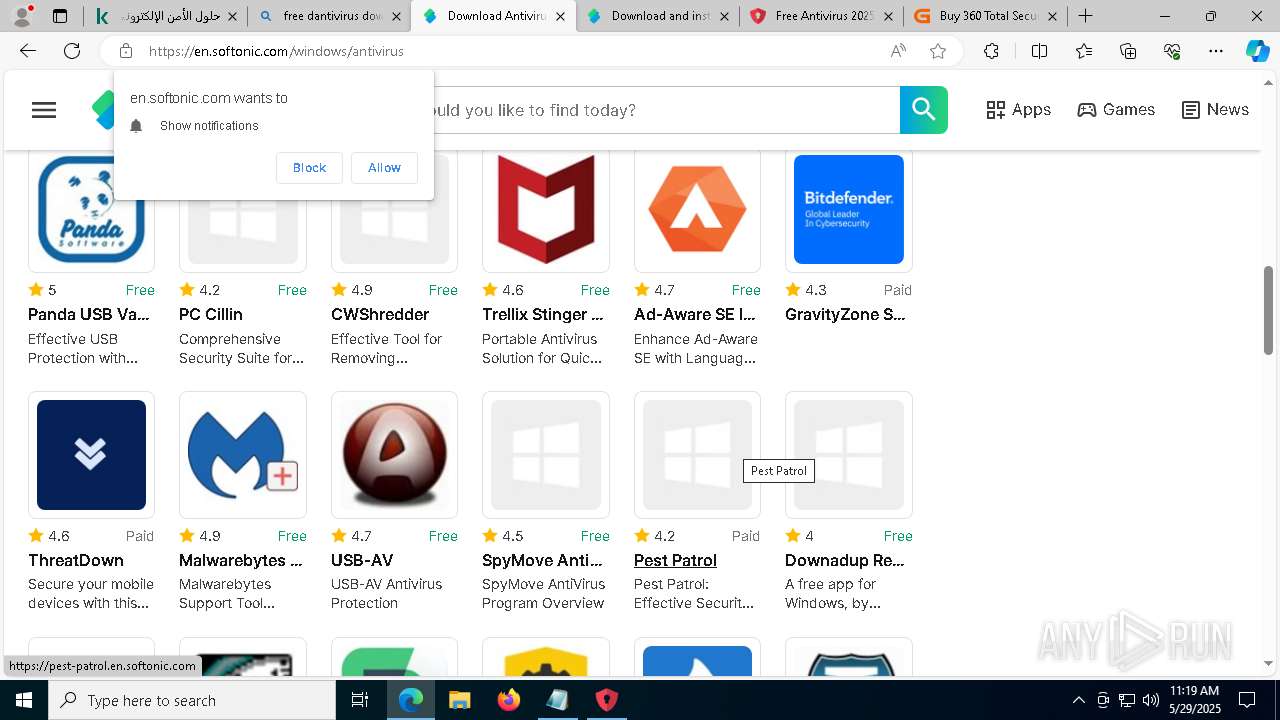Open the SpyMove Antivirus placeholder icon

tap(546, 455)
